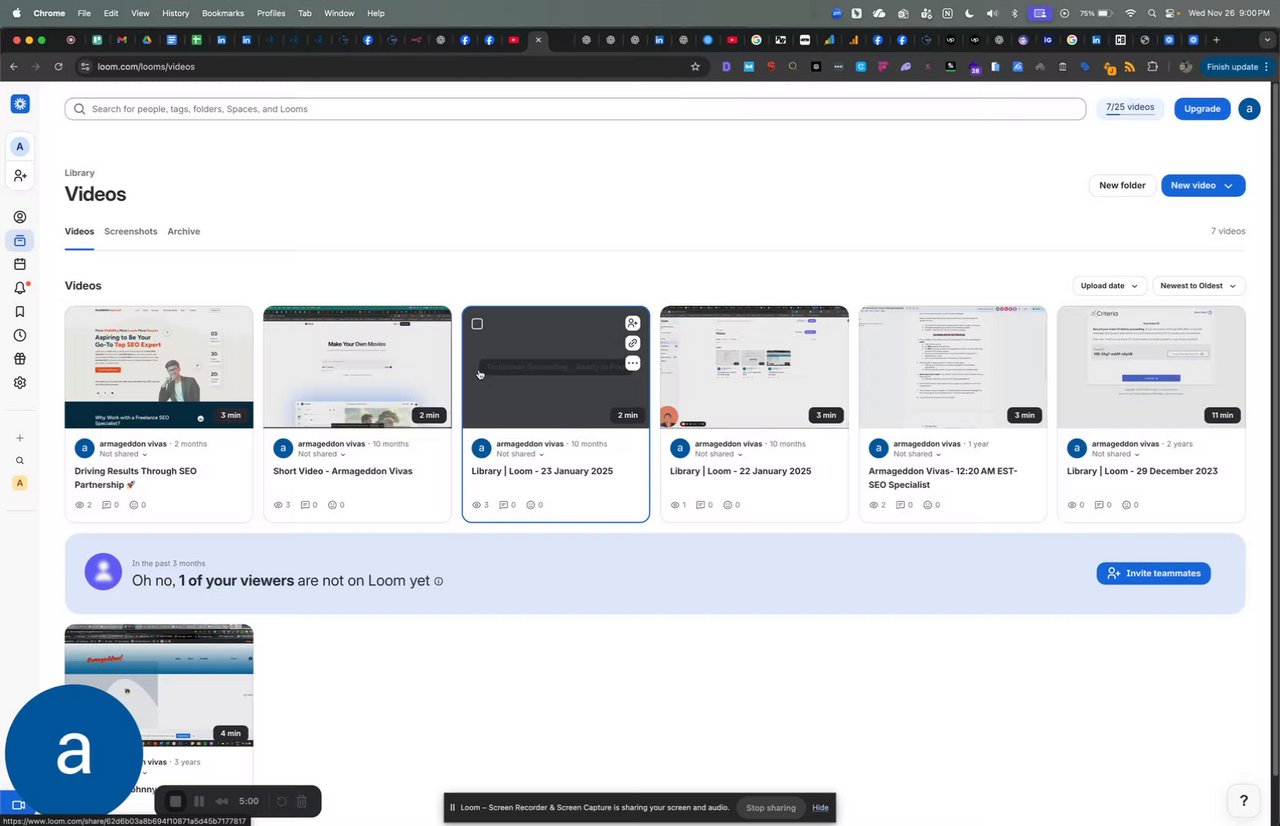This screenshot has width=1280, height=826.
Task: Open the History menu in macOS menu bar
Action: (x=175, y=13)
